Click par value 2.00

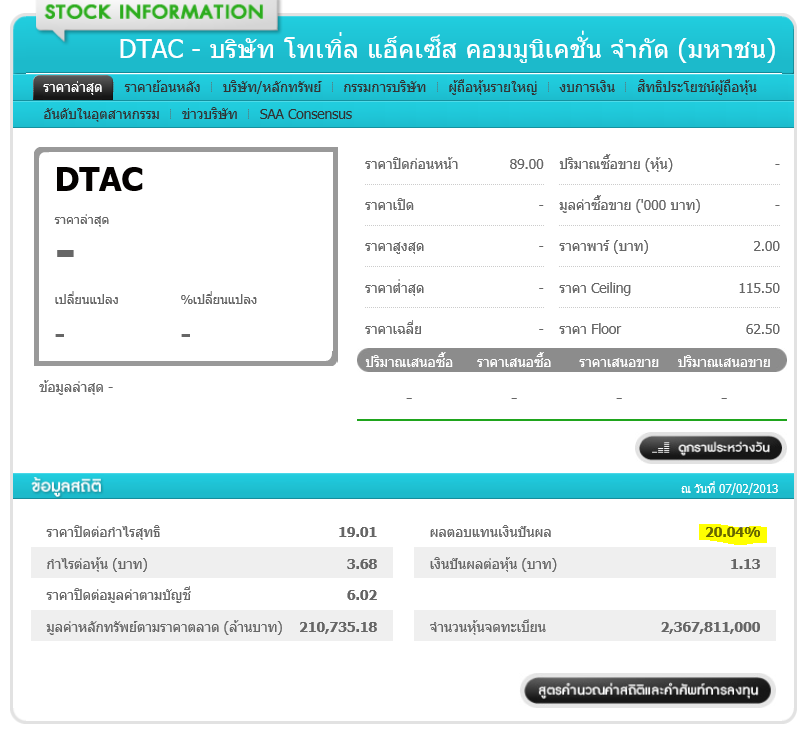coord(766,246)
